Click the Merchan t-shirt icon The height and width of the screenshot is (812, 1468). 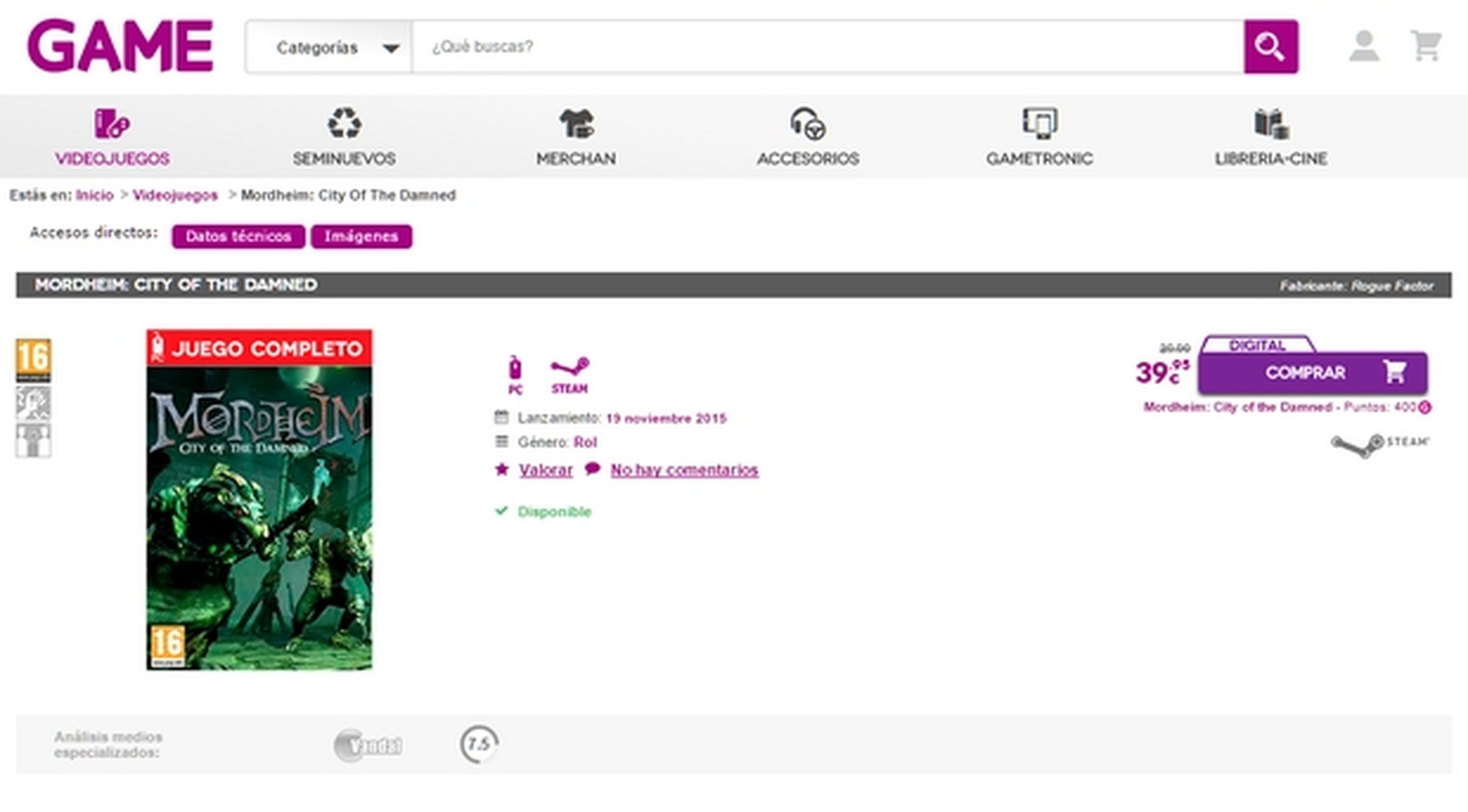576,123
